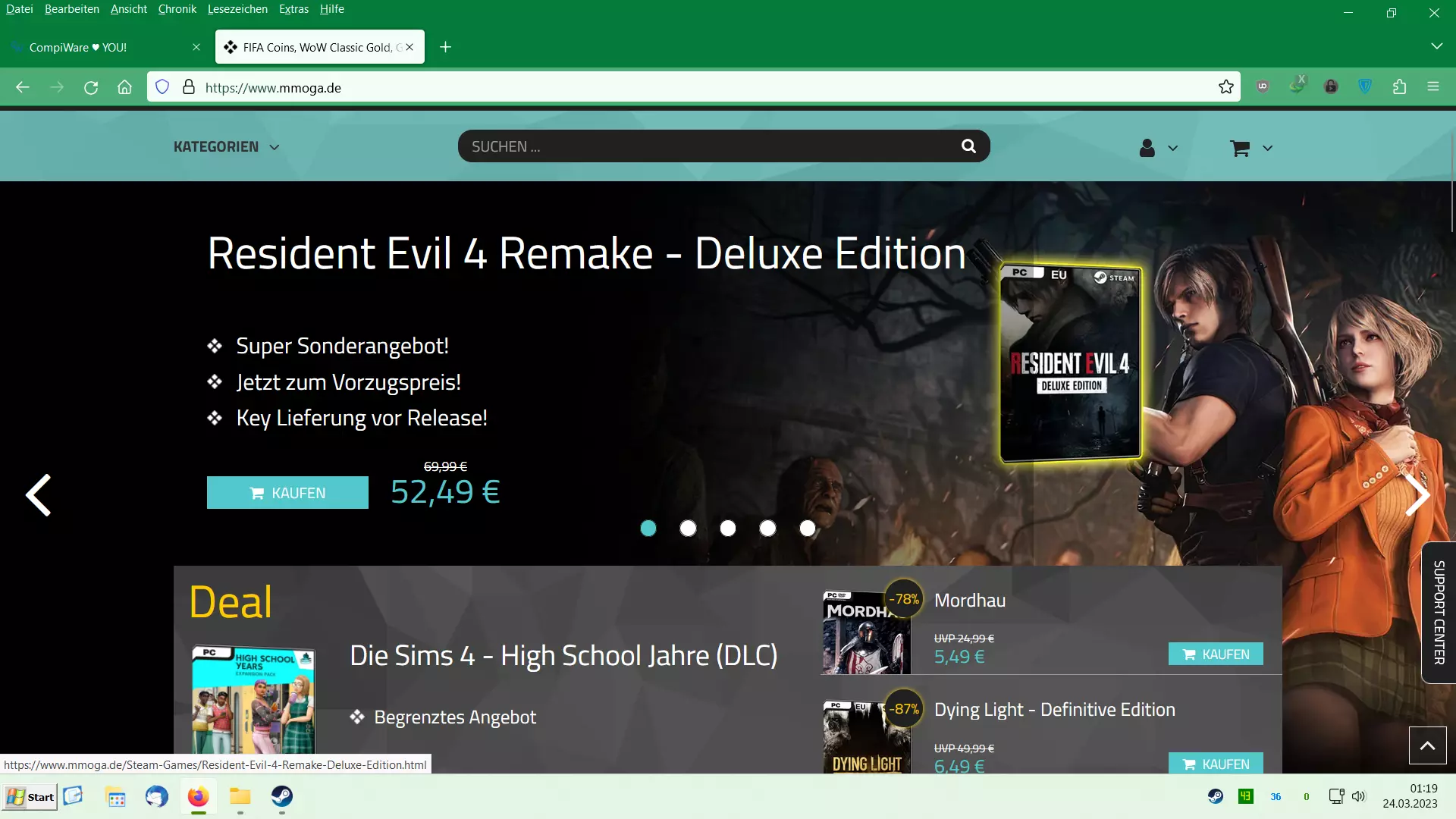1456x819 pixels.
Task: Show previous slide with left arrow
Action: [x=38, y=495]
